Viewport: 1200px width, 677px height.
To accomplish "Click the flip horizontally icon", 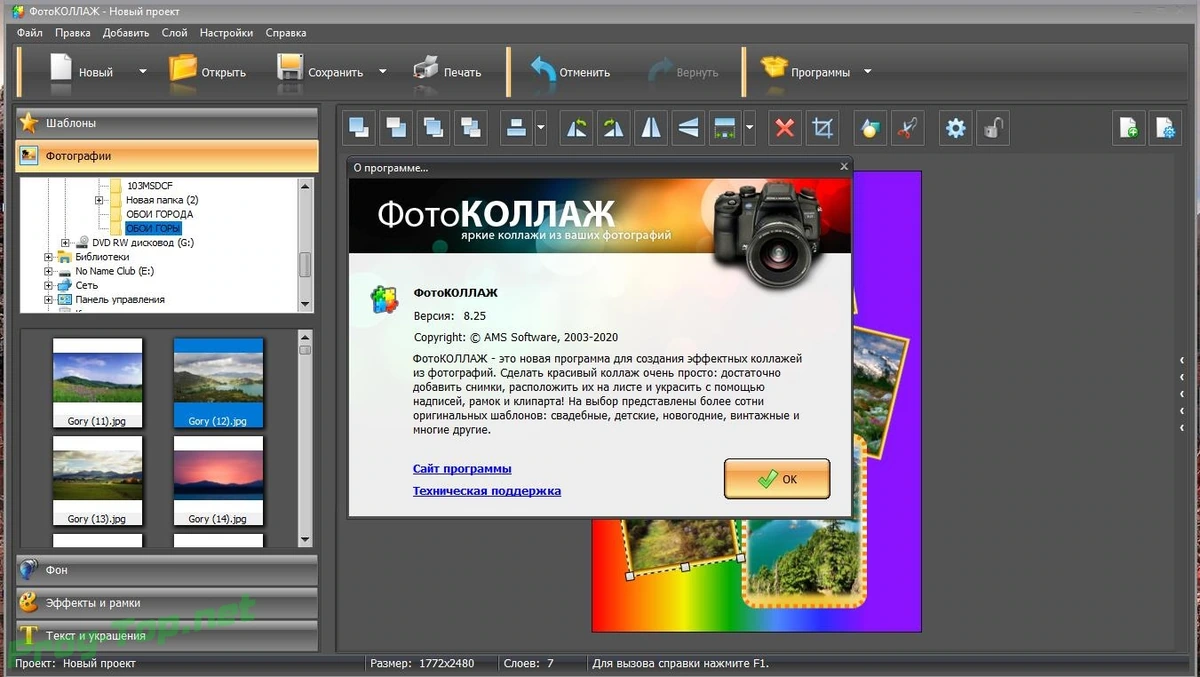I will 651,128.
